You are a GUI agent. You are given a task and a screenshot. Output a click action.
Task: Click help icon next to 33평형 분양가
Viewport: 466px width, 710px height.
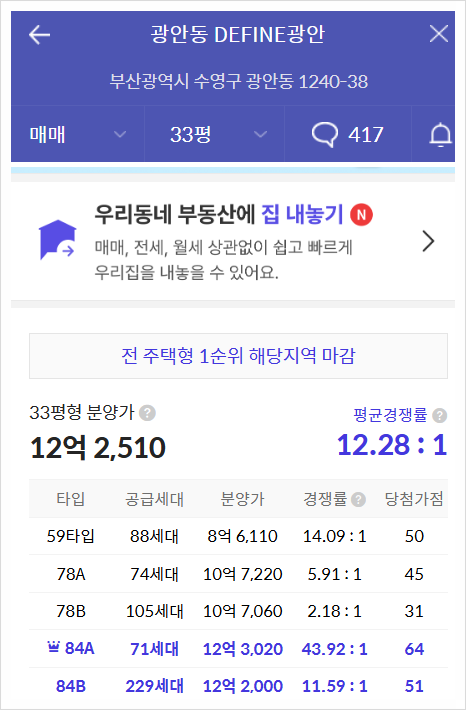pyautogui.click(x=147, y=413)
